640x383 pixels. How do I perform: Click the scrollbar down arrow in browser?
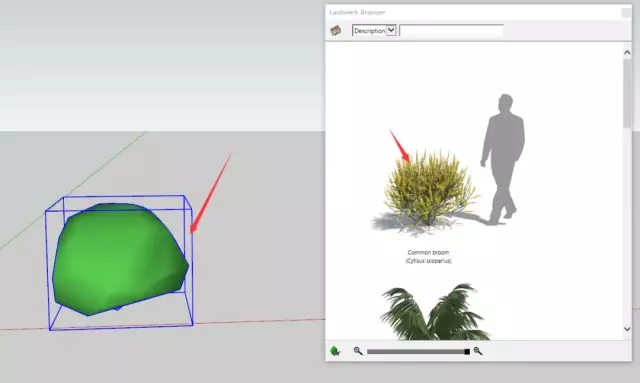click(627, 329)
